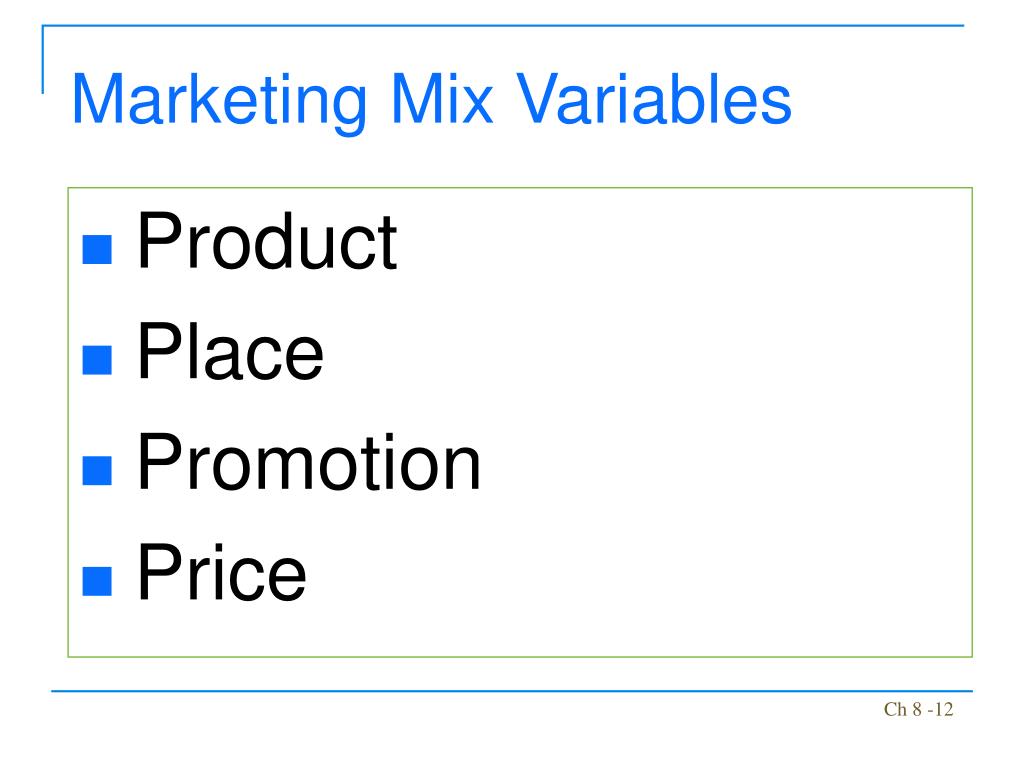This screenshot has height=768, width=1024.
Task: Click the blue horizontal line above footer
Action: click(x=512, y=690)
